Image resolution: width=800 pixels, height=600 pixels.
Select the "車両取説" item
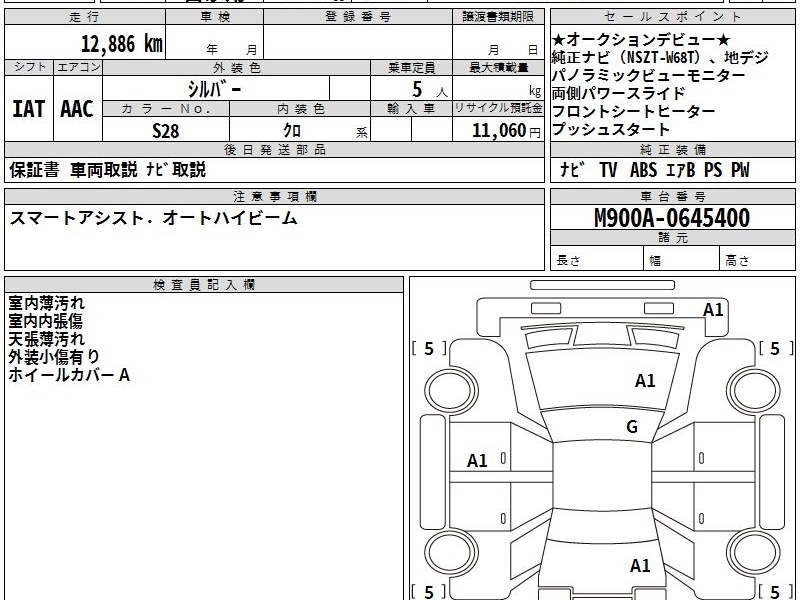click(104, 169)
